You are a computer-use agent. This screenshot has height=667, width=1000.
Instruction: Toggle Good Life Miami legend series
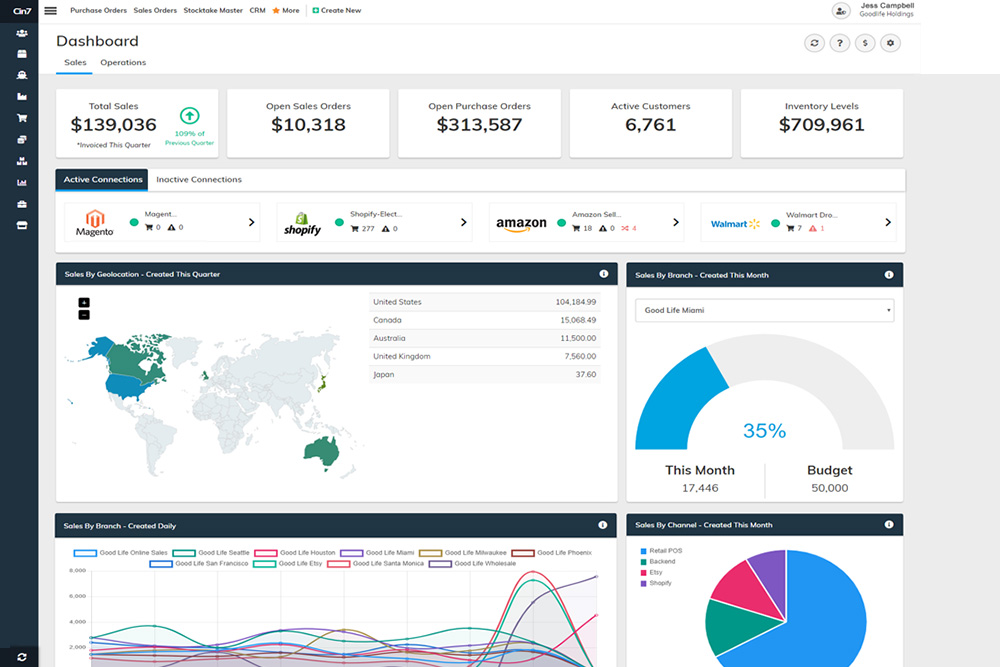pos(378,553)
